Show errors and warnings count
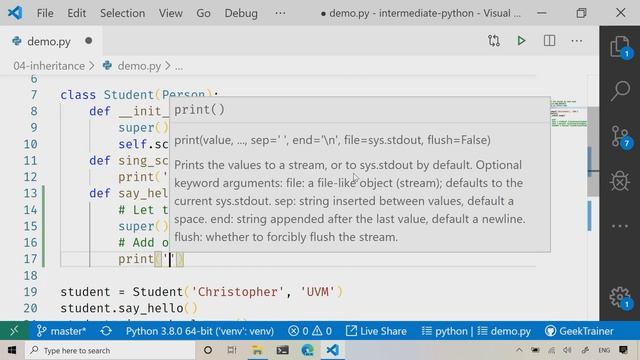Viewport: 640px width, 360px height. tap(310, 331)
